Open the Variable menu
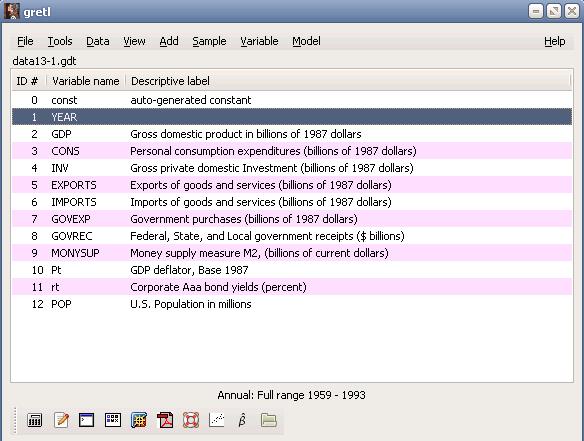The height and width of the screenshot is (441, 584). [259, 41]
